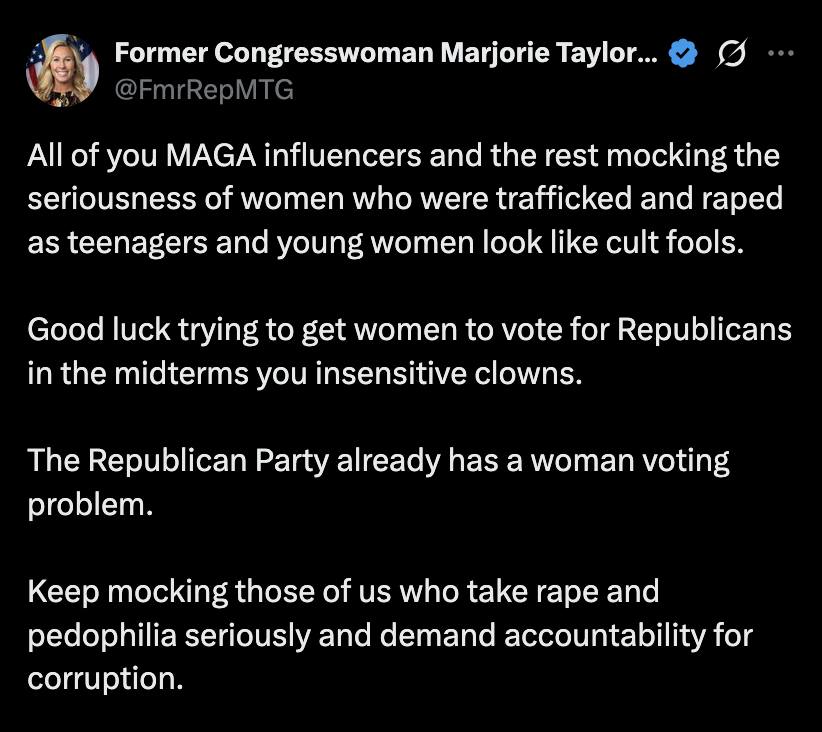Click the word "MAGA" in the post
This screenshot has height=732, width=822.
[x=211, y=157]
